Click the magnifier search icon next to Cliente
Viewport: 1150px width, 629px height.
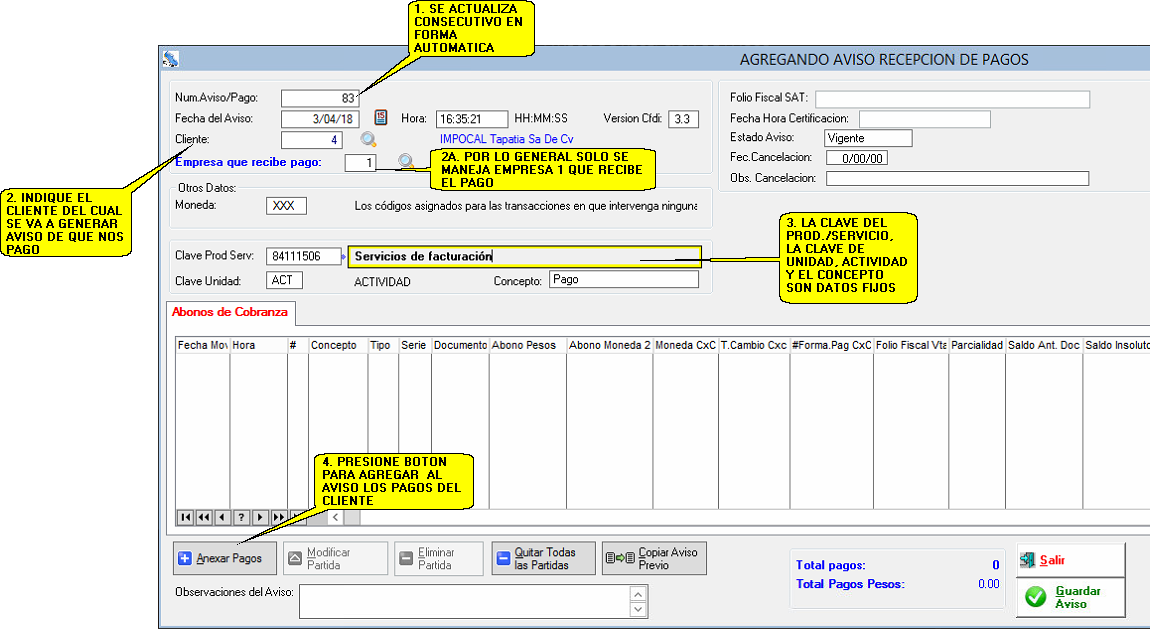point(369,140)
